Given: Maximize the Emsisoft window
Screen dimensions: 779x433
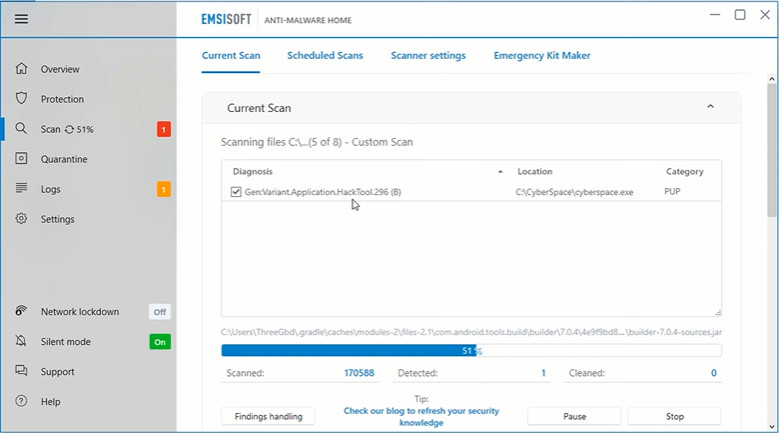Looking at the screenshot, I should click(x=740, y=15).
